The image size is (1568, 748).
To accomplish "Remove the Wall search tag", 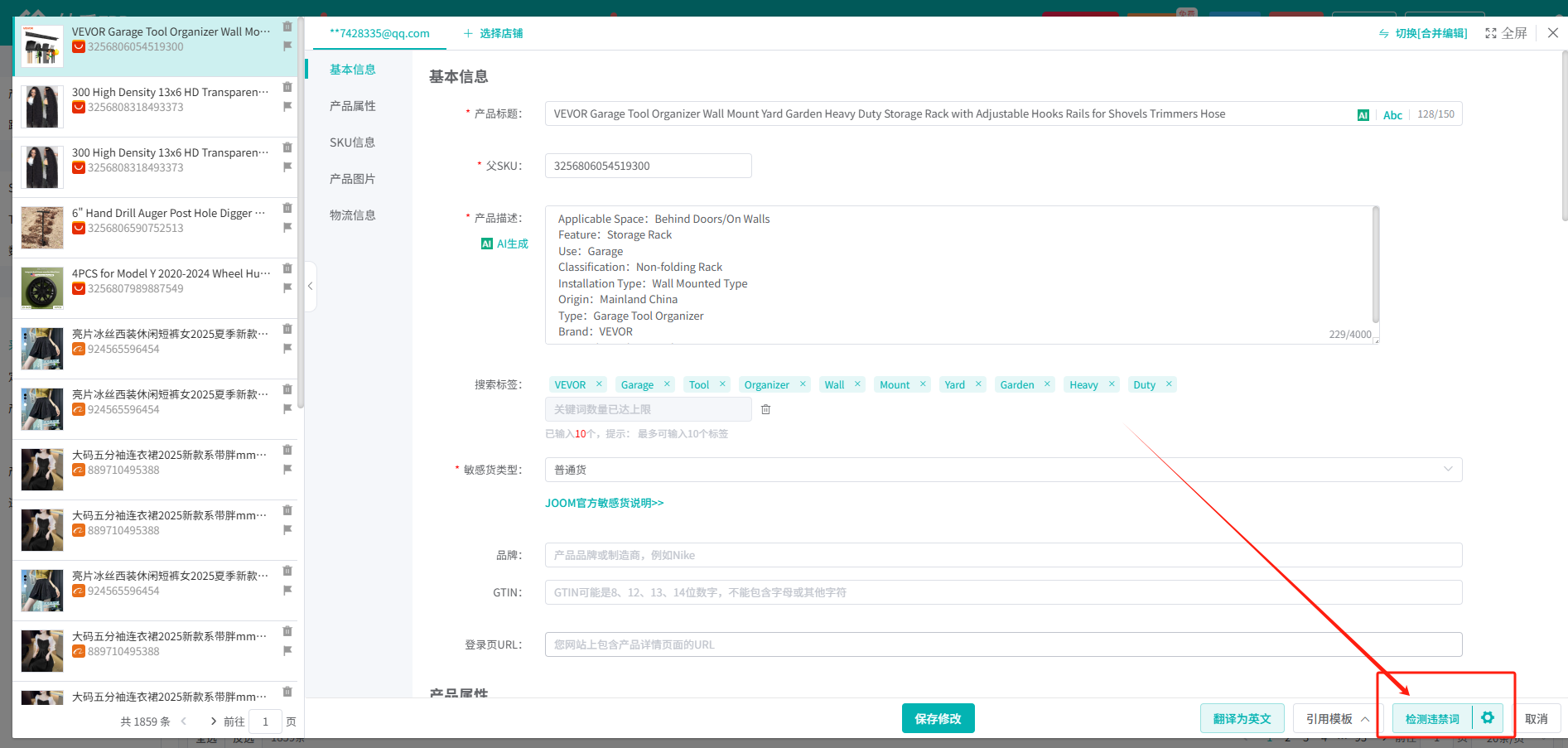I will pyautogui.click(x=857, y=384).
